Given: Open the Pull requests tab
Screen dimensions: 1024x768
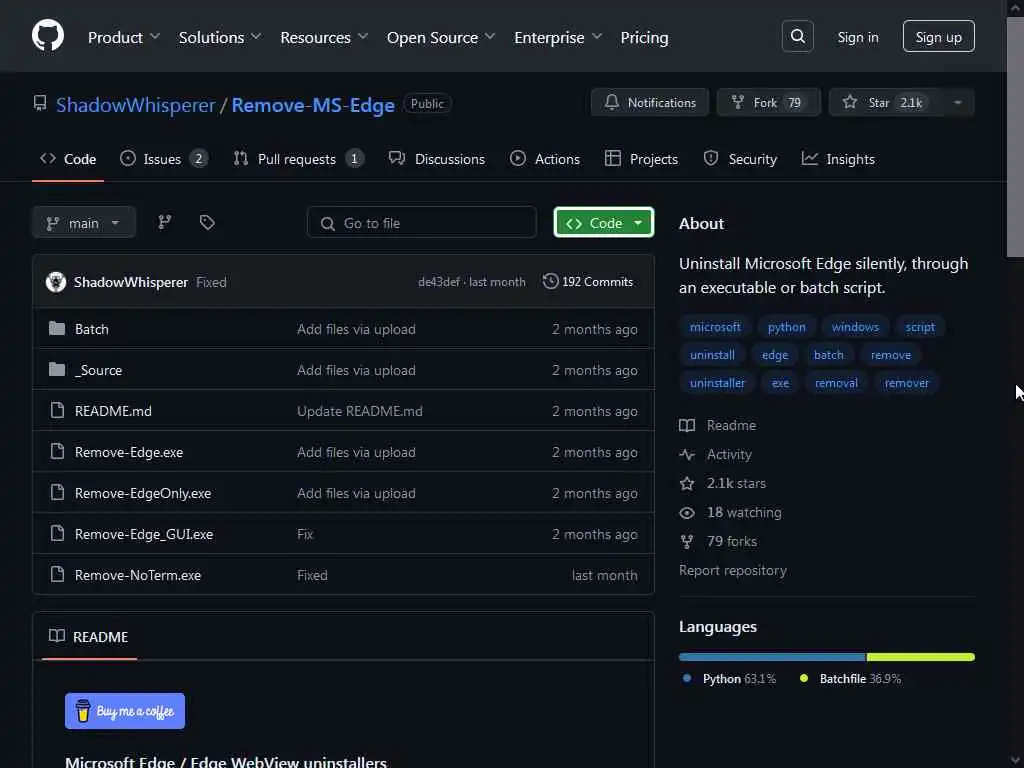Looking at the screenshot, I should click(298, 159).
